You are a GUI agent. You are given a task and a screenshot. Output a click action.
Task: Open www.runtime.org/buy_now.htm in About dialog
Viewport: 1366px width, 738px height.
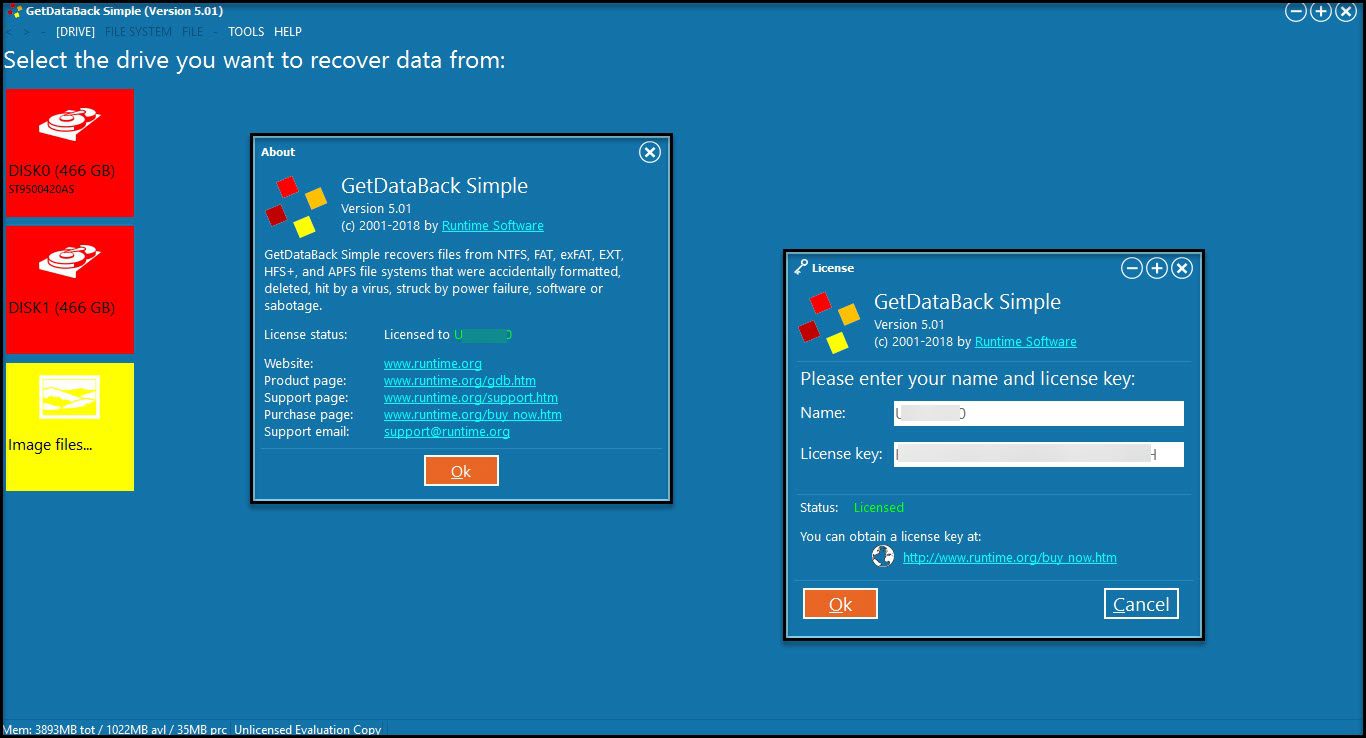[x=473, y=415]
